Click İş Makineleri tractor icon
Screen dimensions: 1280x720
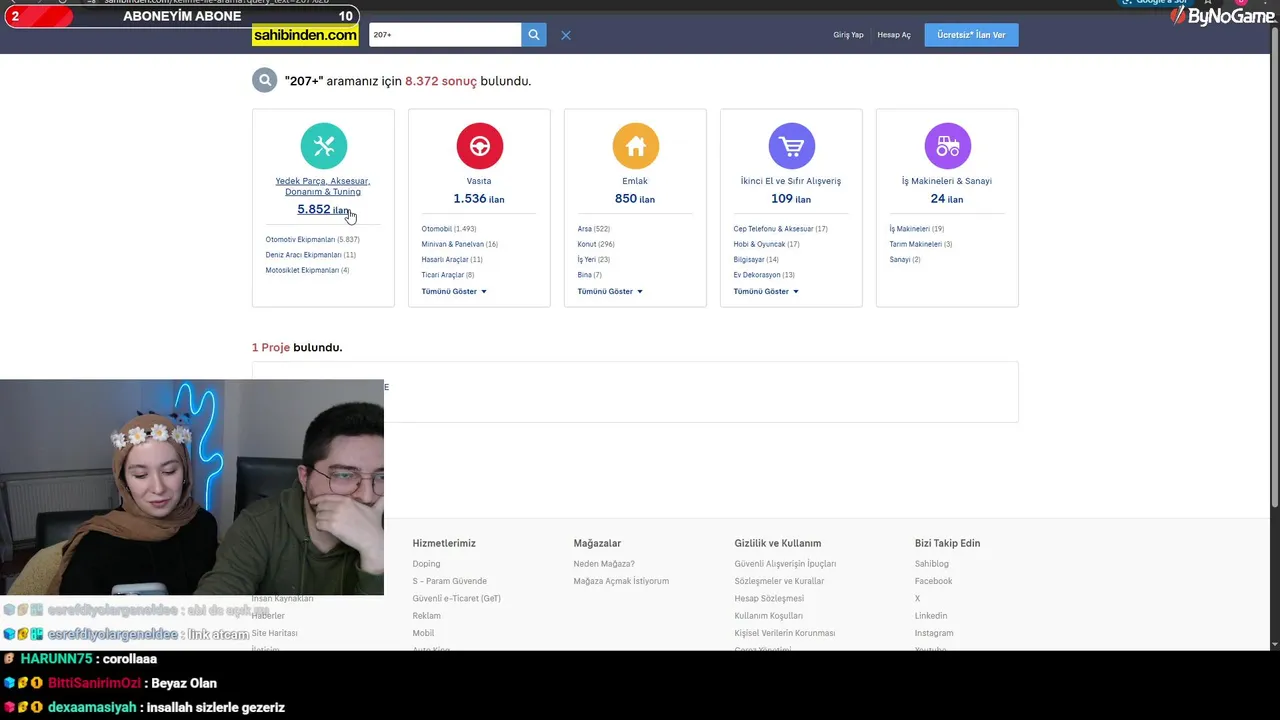tap(948, 146)
